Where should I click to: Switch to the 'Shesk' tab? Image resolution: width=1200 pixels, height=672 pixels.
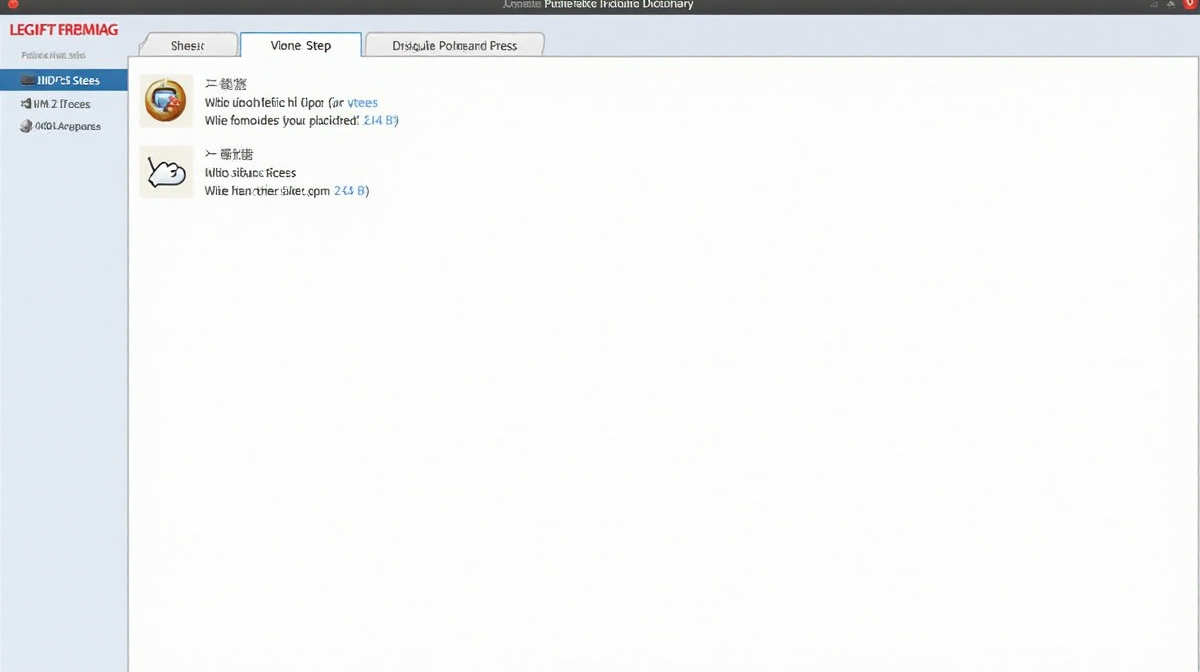click(187, 45)
